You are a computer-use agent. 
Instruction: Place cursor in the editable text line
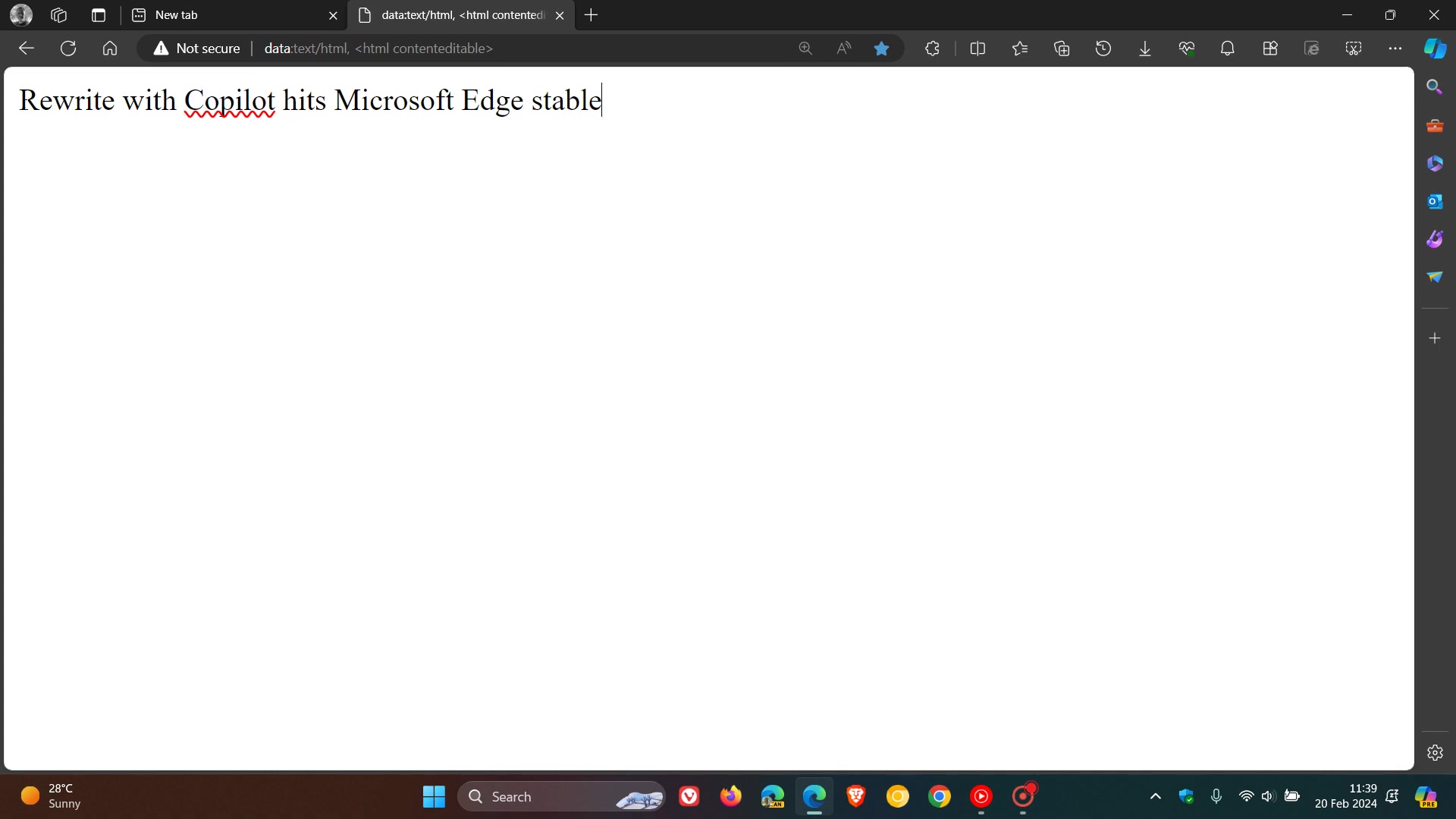tap(310, 100)
